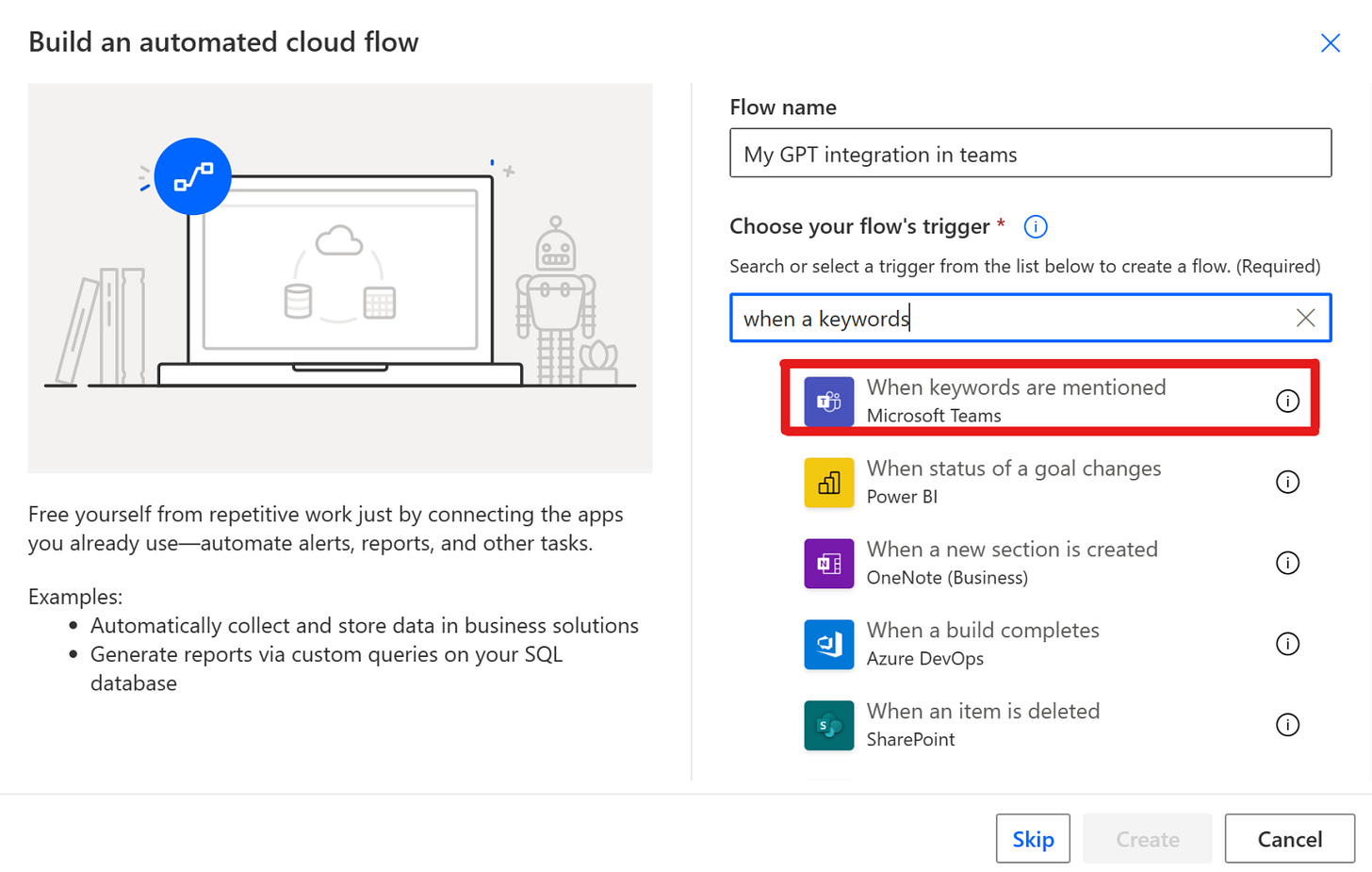Select the Power BI icon
Image resolution: width=1372 pixels, height=872 pixels.
tap(828, 483)
